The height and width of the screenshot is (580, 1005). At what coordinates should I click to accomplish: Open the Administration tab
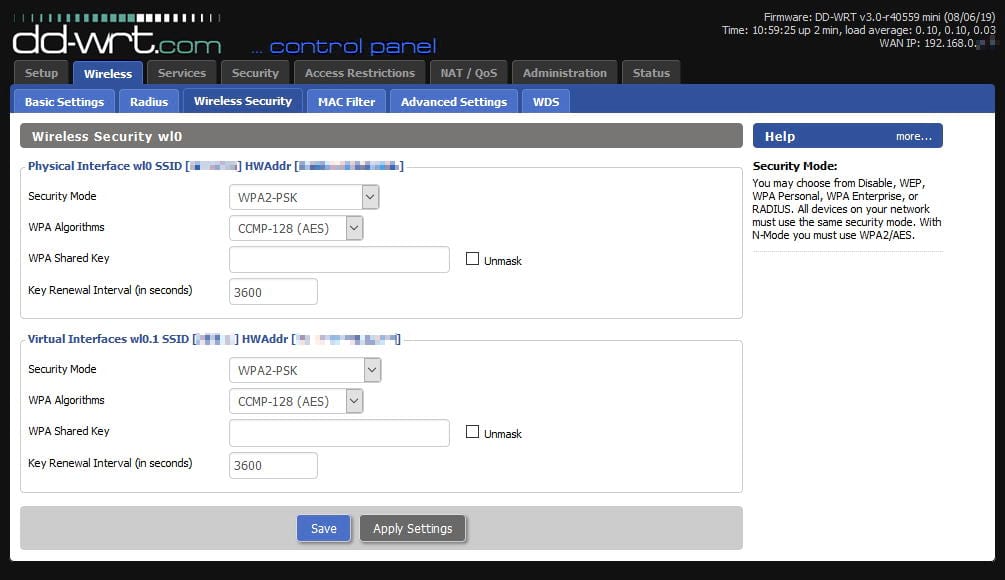564,72
